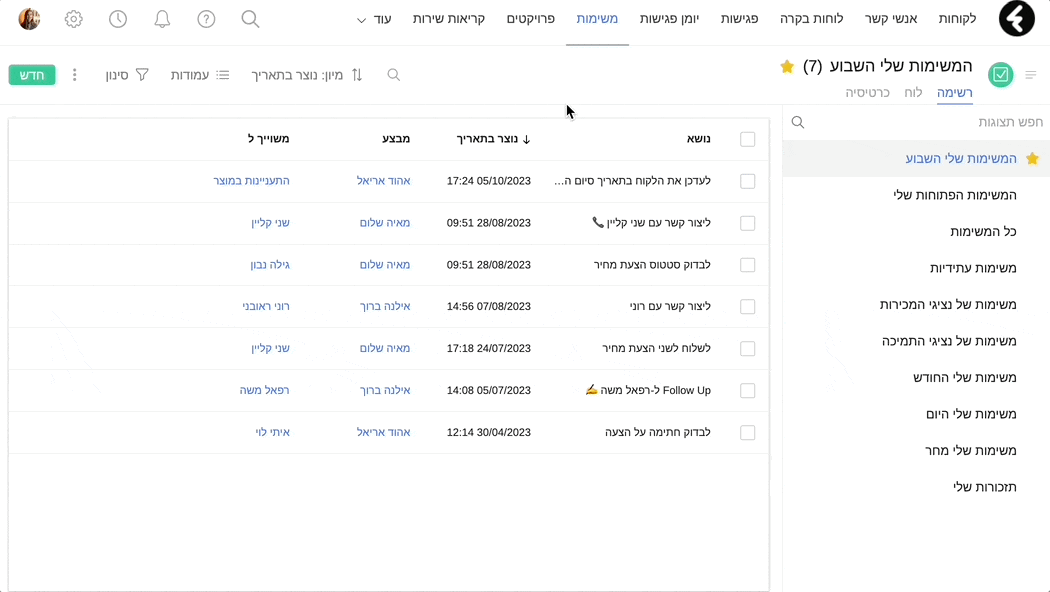
Task: Open אהוד אריאל in לעדכן את הלקוח row
Action: pos(383,181)
